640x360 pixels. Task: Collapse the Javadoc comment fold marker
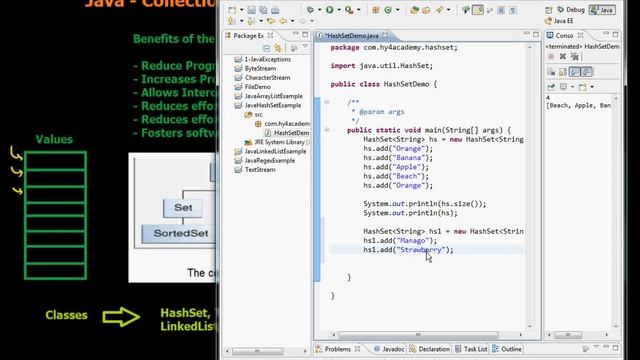(327, 102)
